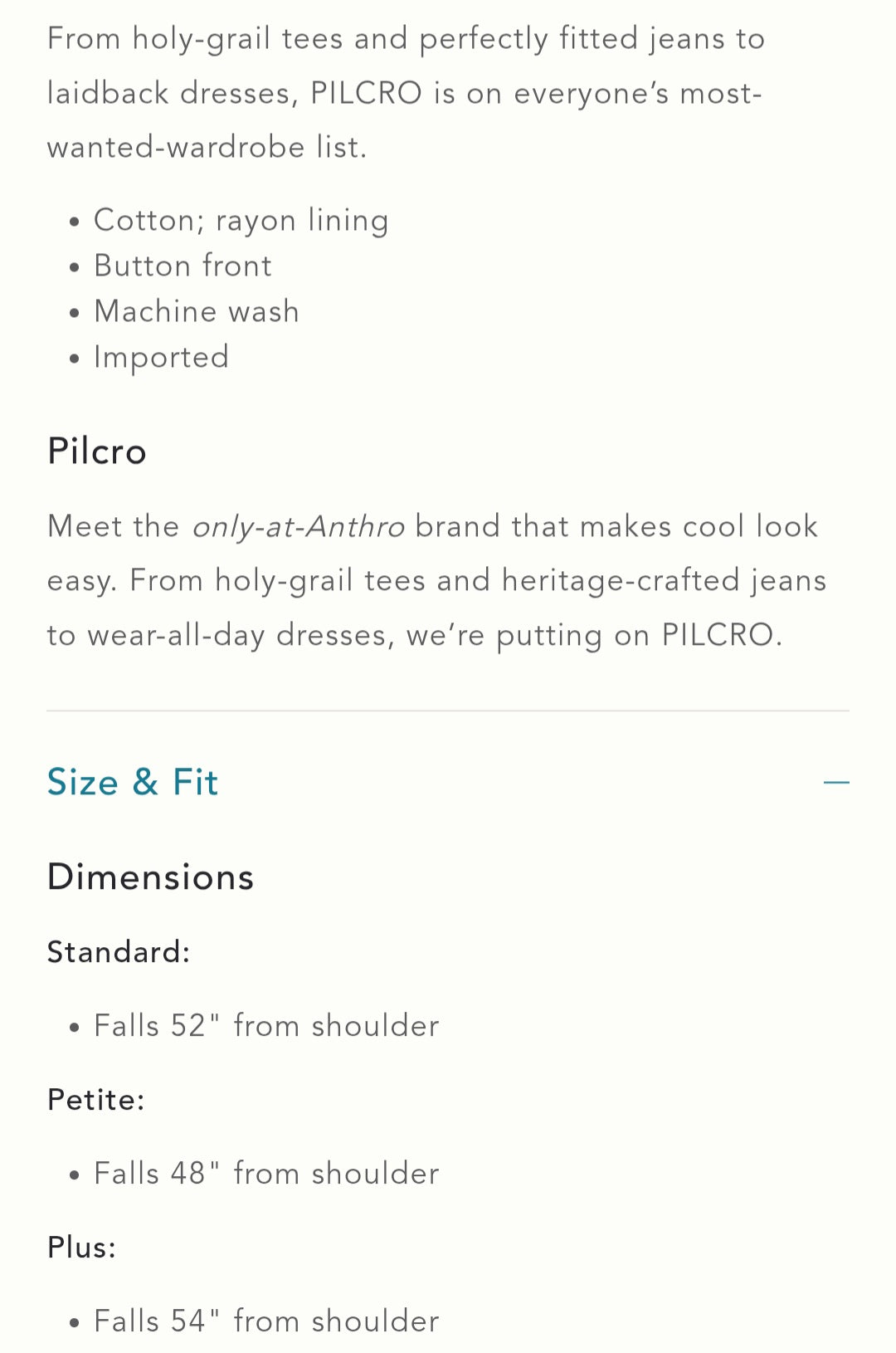Click the Standard: size label

119,952
